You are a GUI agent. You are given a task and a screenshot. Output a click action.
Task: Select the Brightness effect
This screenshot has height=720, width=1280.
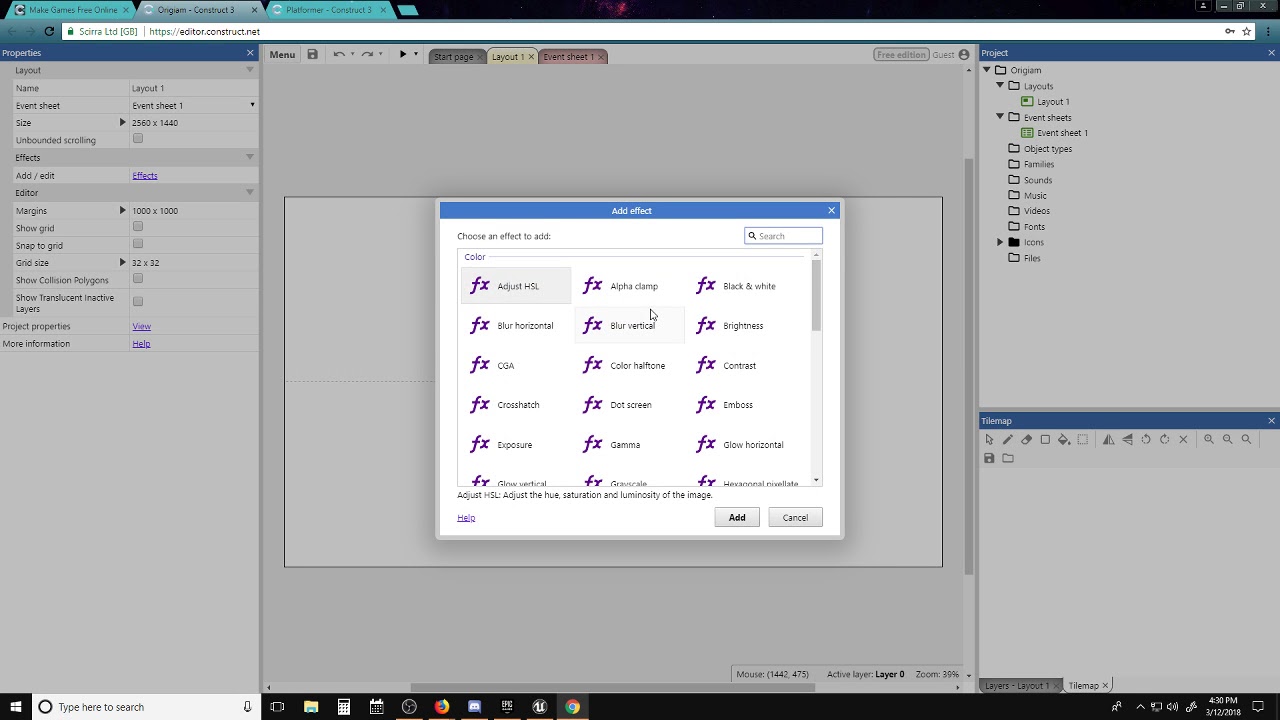point(742,326)
